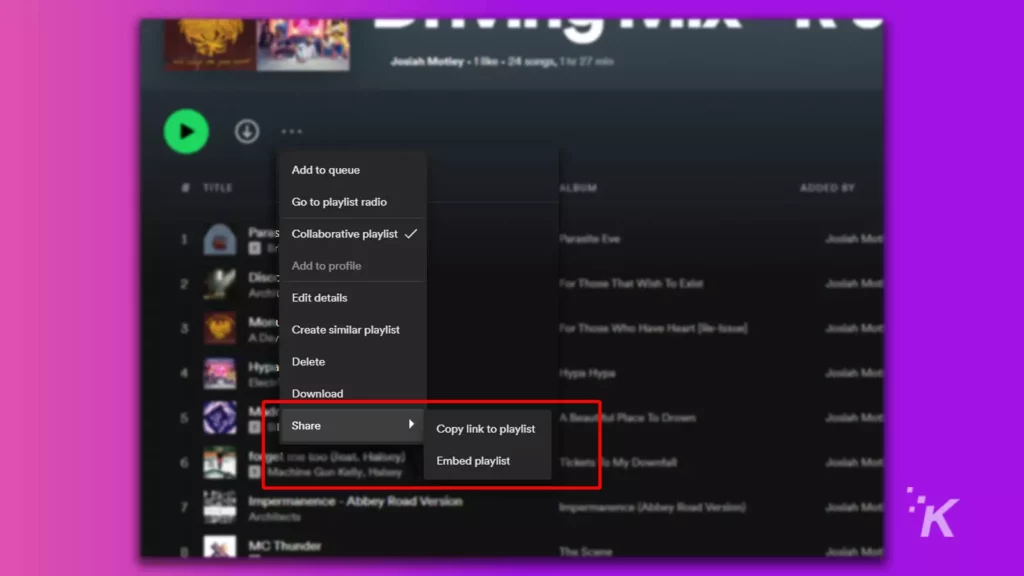
Task: Open Edit details for the playlist
Action: (x=320, y=297)
